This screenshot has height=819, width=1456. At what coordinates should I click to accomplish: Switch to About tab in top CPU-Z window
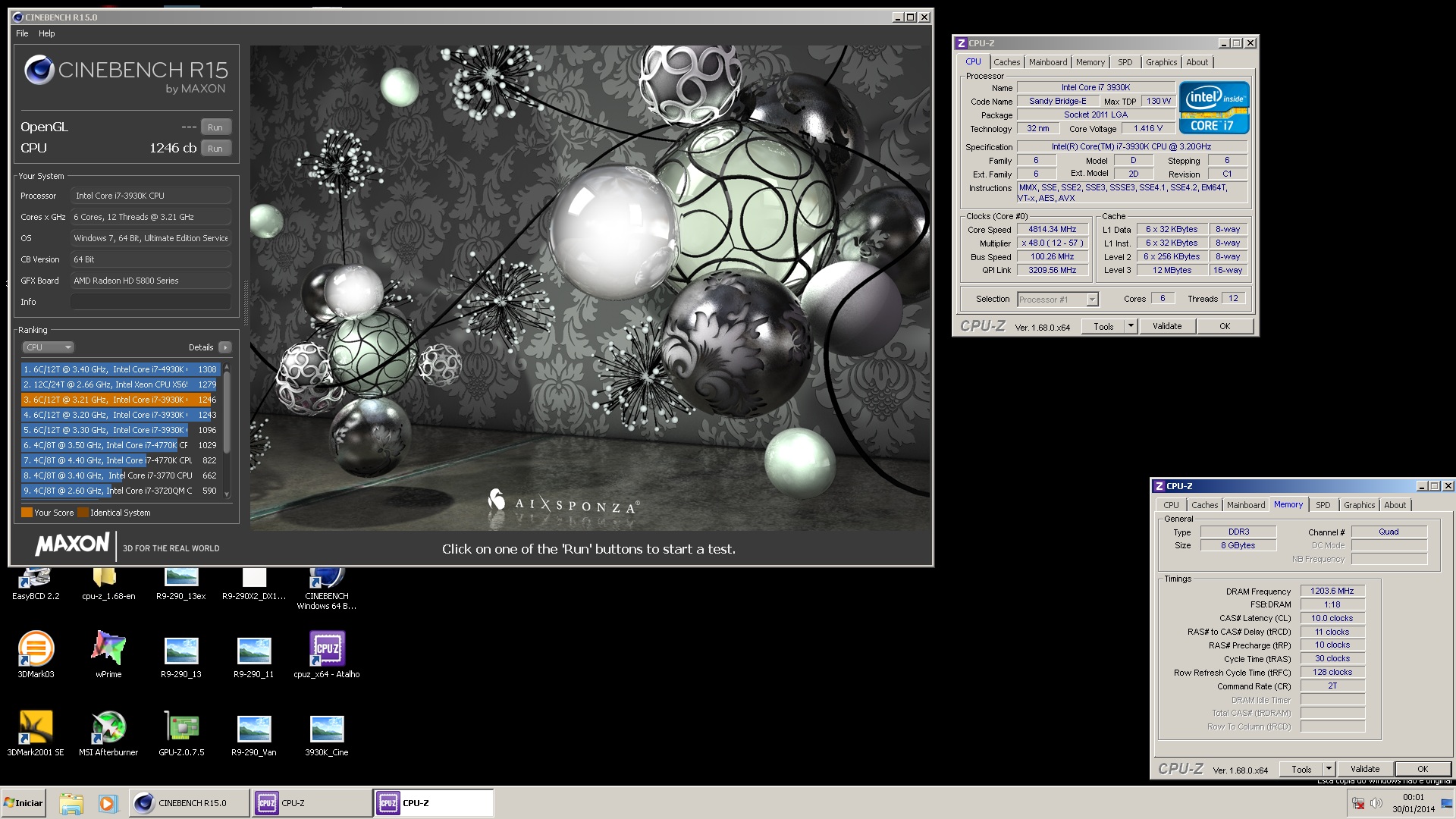pos(1197,62)
